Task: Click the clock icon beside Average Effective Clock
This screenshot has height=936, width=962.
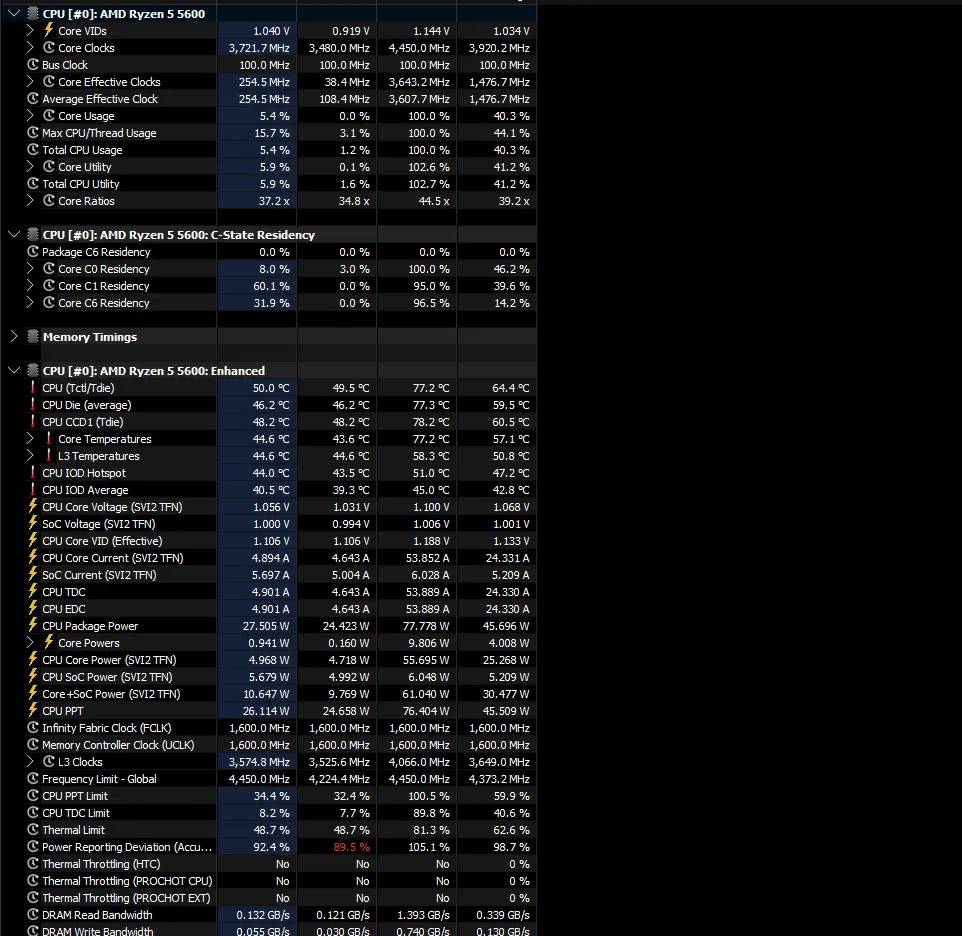Action: (33, 98)
